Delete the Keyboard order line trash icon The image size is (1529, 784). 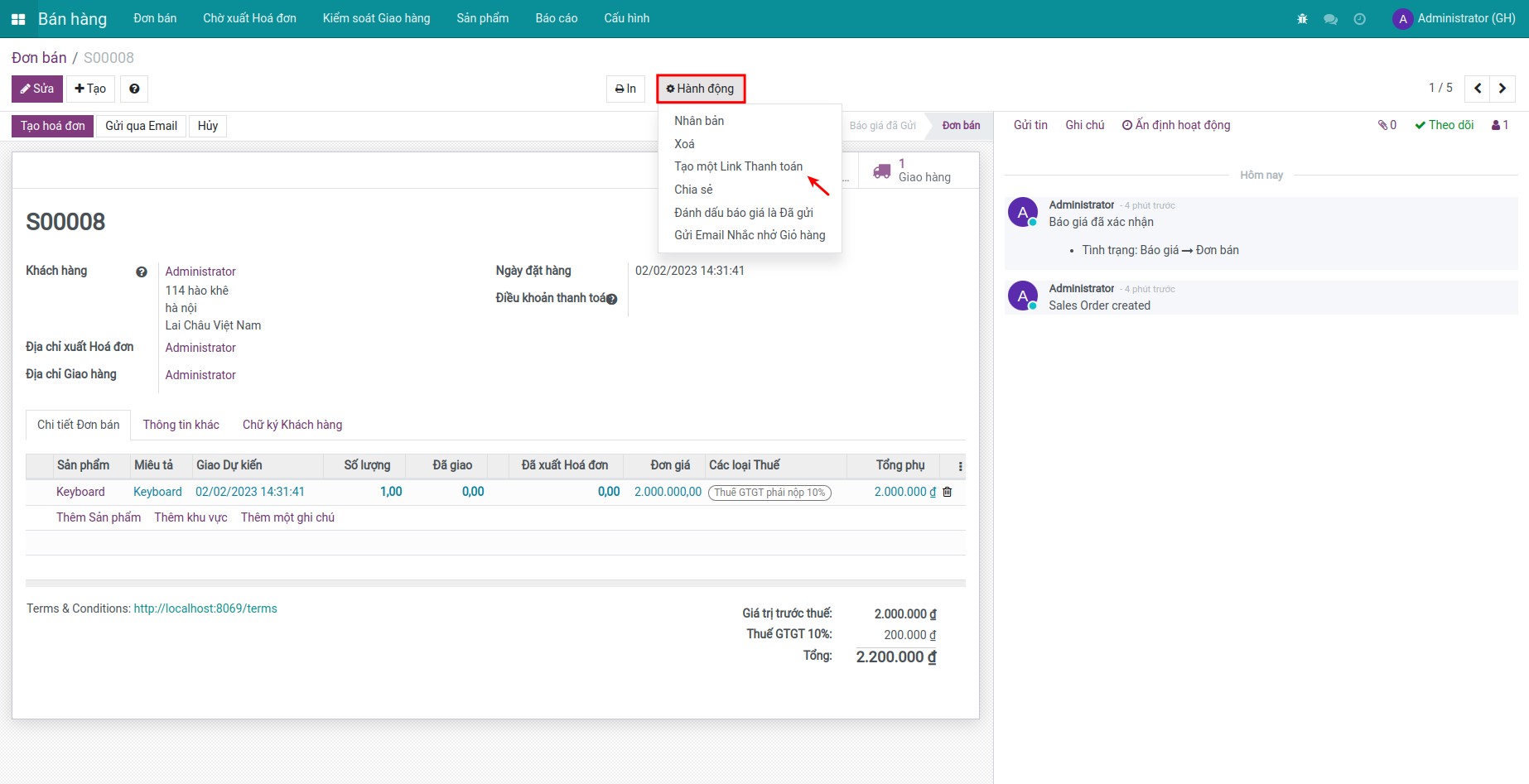948,492
